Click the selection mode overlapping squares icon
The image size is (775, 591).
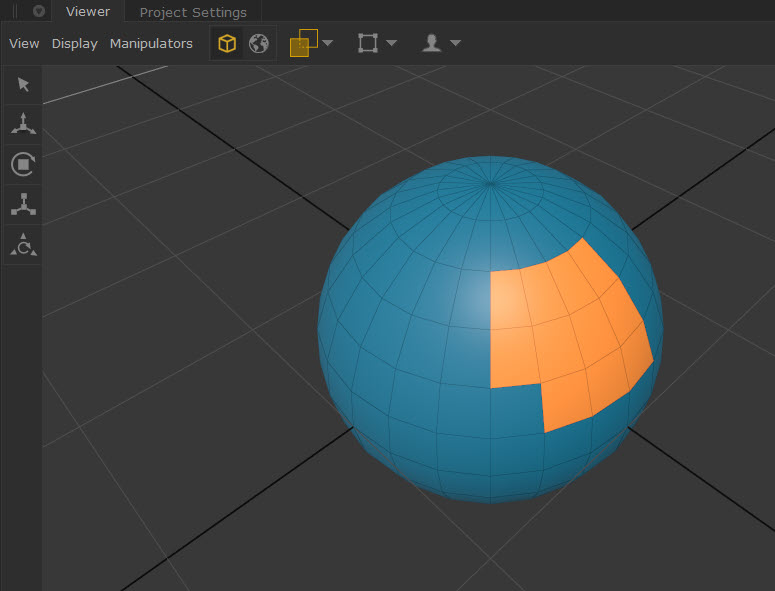click(x=303, y=44)
